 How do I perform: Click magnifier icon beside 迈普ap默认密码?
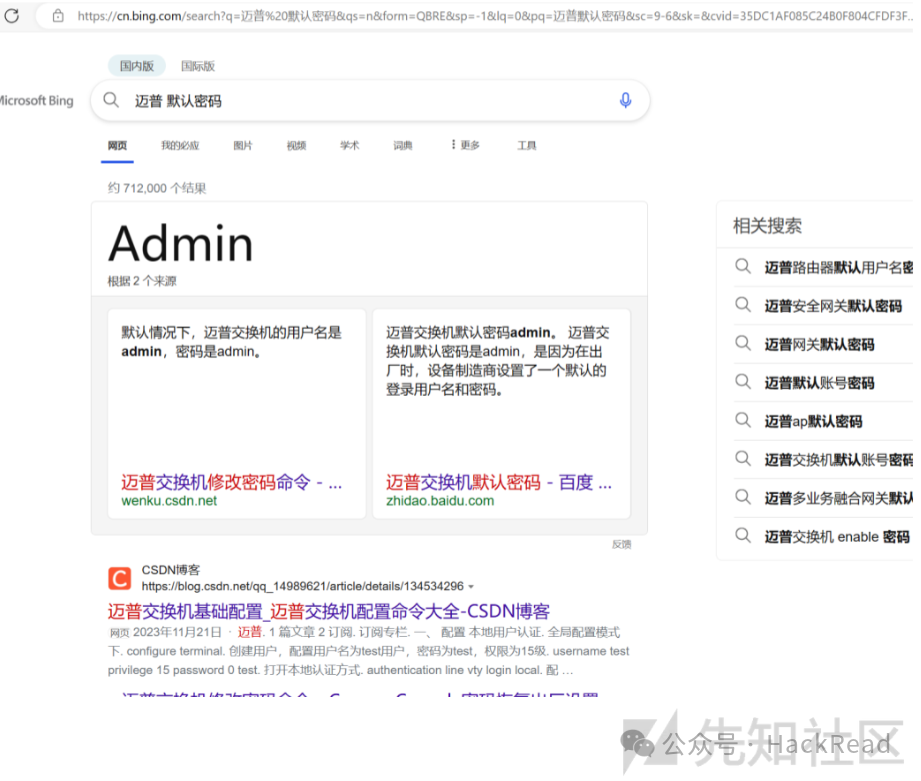(743, 420)
